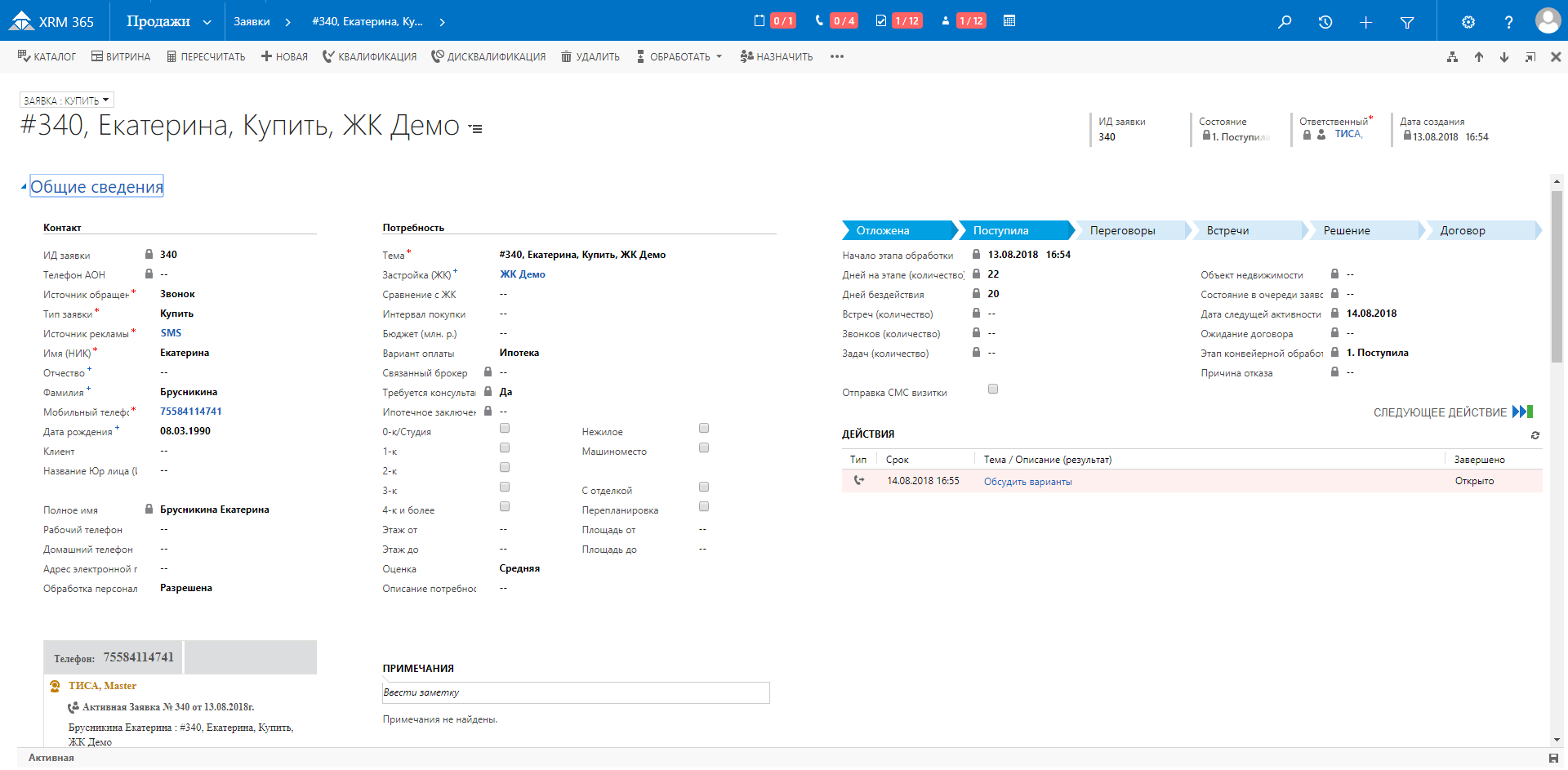
Task: Toggle the 4-к и более checkbox
Action: click(505, 506)
